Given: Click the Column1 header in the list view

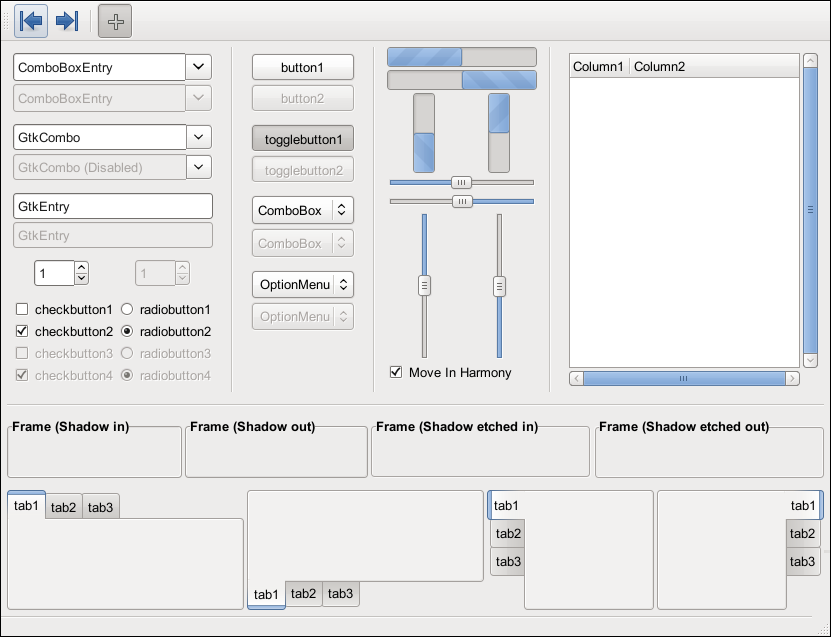Looking at the screenshot, I should [x=599, y=66].
